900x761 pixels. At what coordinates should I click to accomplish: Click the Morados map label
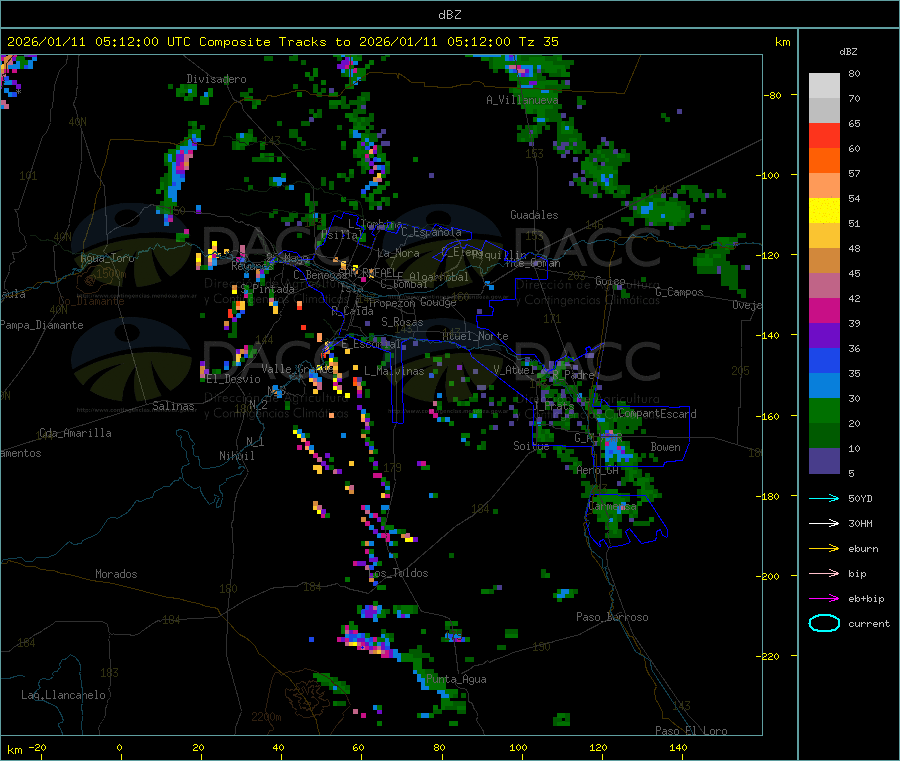pyautogui.click(x=116, y=574)
